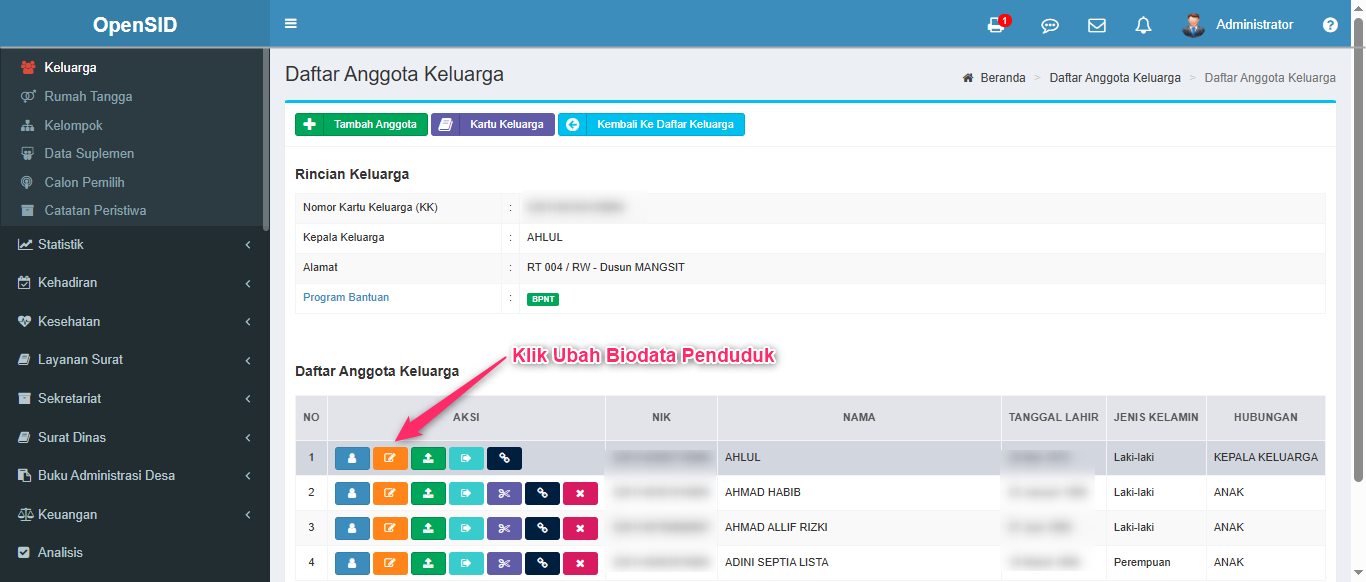
Task: Click the Program Bantuan link
Action: click(x=346, y=298)
